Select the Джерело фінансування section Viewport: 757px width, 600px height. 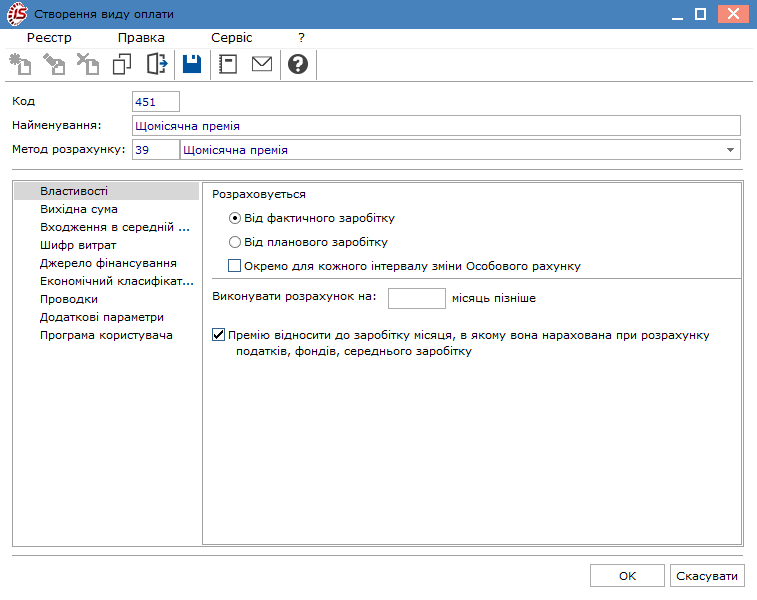[x=106, y=263]
